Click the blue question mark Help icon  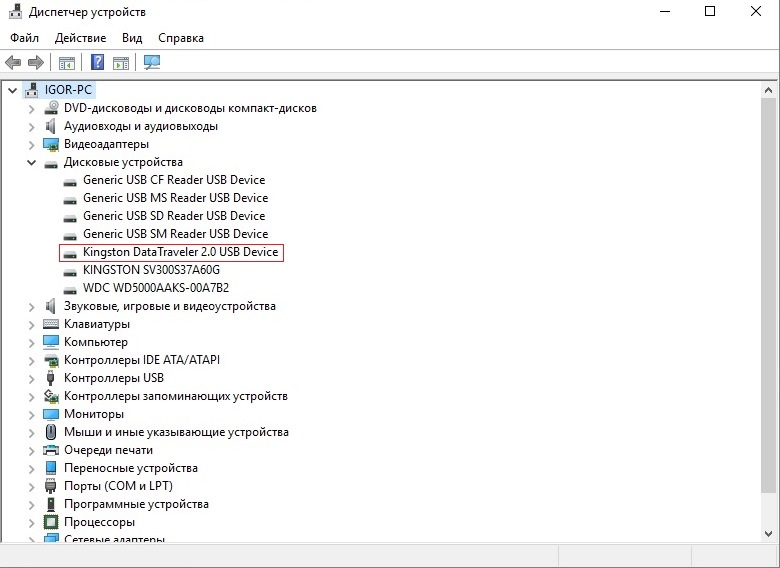click(98, 63)
